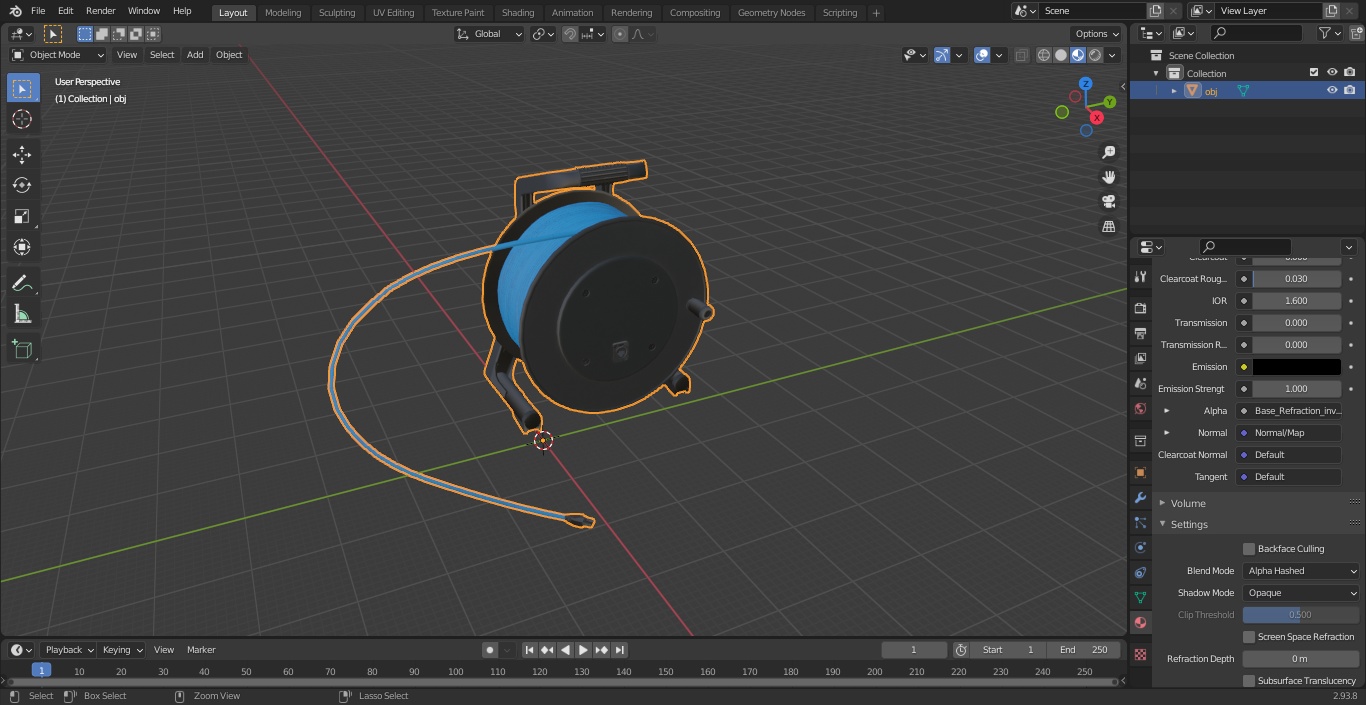Activate the Measure tool
The image size is (1366, 705).
pyautogui.click(x=22, y=315)
